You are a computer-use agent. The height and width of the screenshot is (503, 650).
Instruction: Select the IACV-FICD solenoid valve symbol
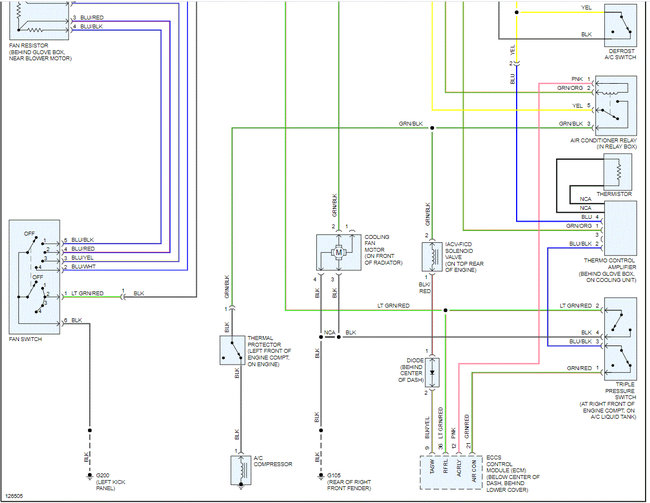point(432,257)
